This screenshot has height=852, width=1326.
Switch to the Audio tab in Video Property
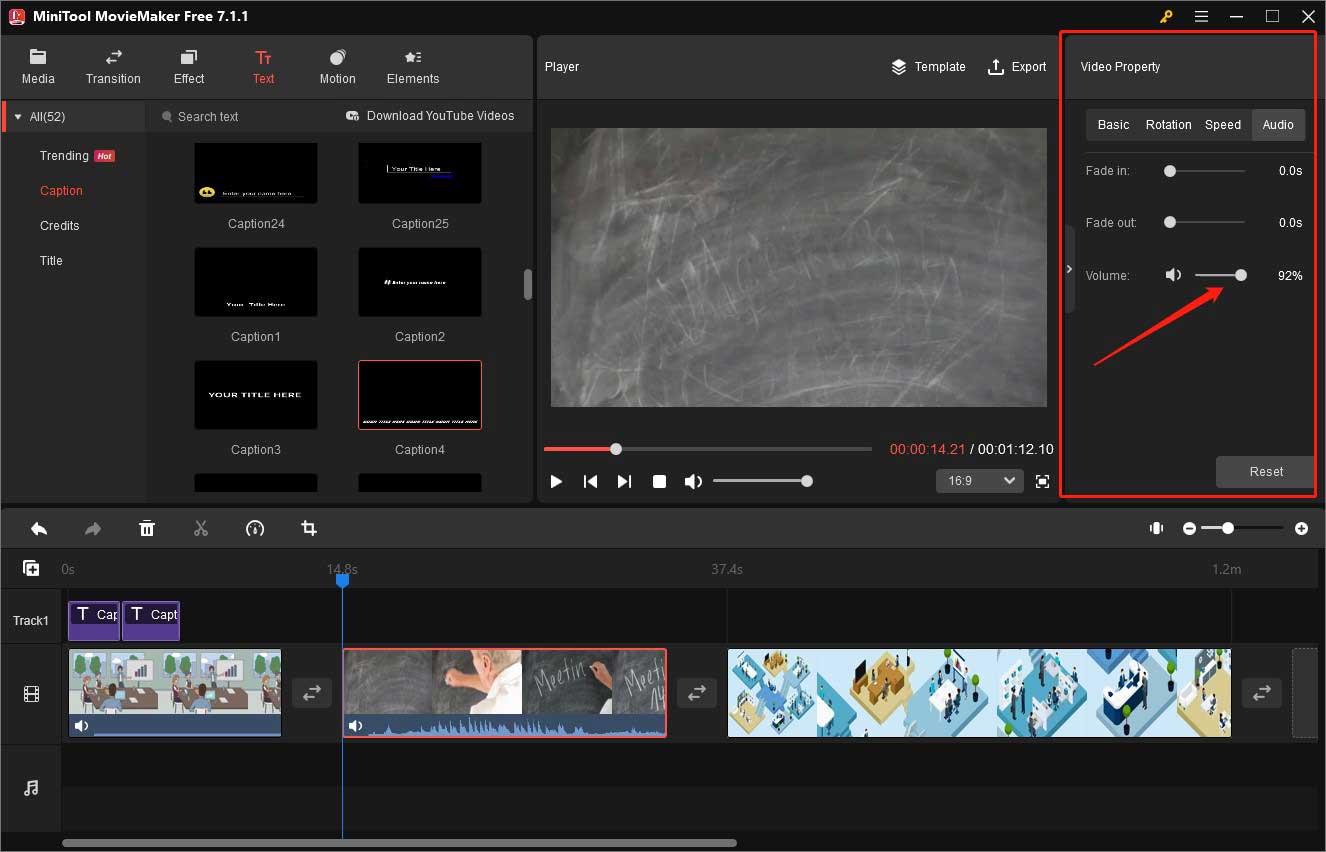pos(1278,124)
